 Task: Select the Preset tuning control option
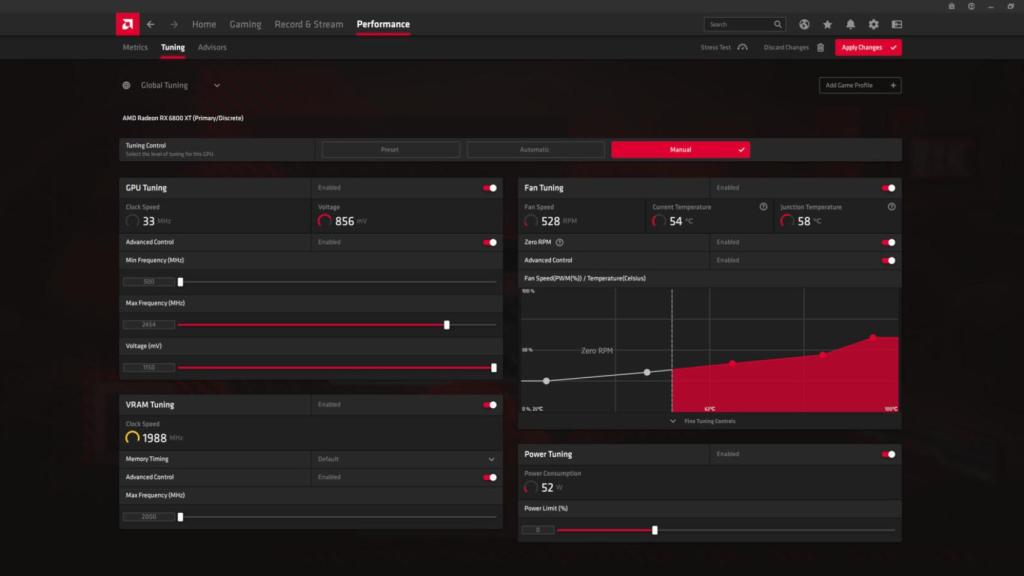[390, 148]
